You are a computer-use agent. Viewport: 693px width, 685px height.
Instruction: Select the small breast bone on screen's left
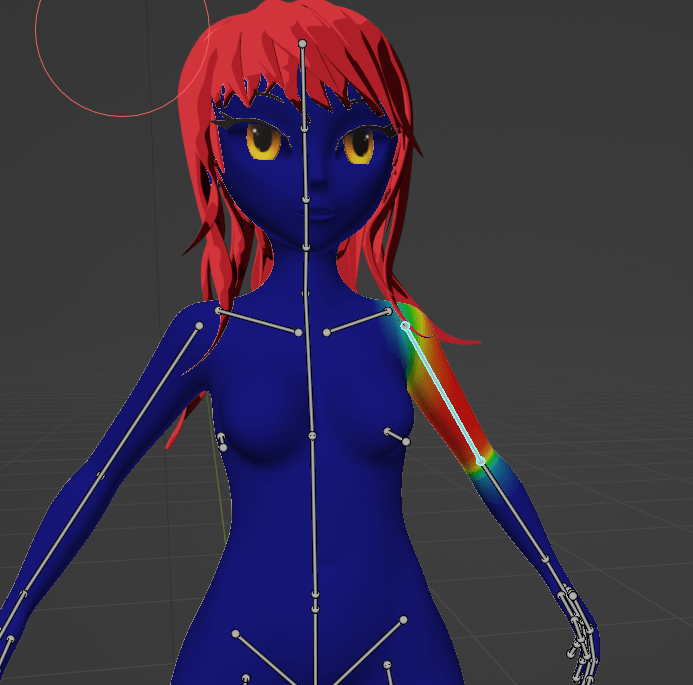tap(221, 439)
